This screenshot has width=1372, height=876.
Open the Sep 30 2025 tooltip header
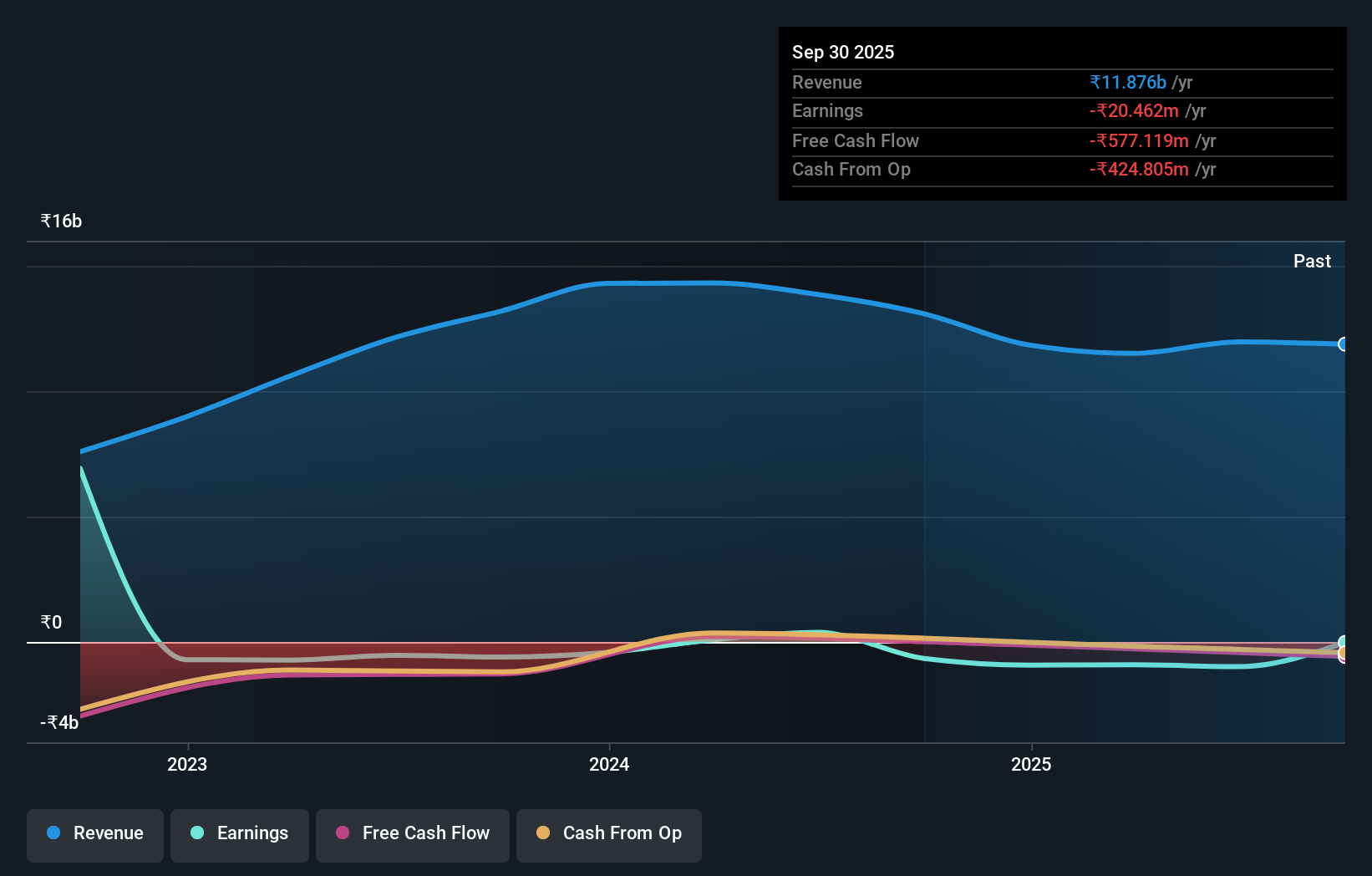tap(843, 52)
